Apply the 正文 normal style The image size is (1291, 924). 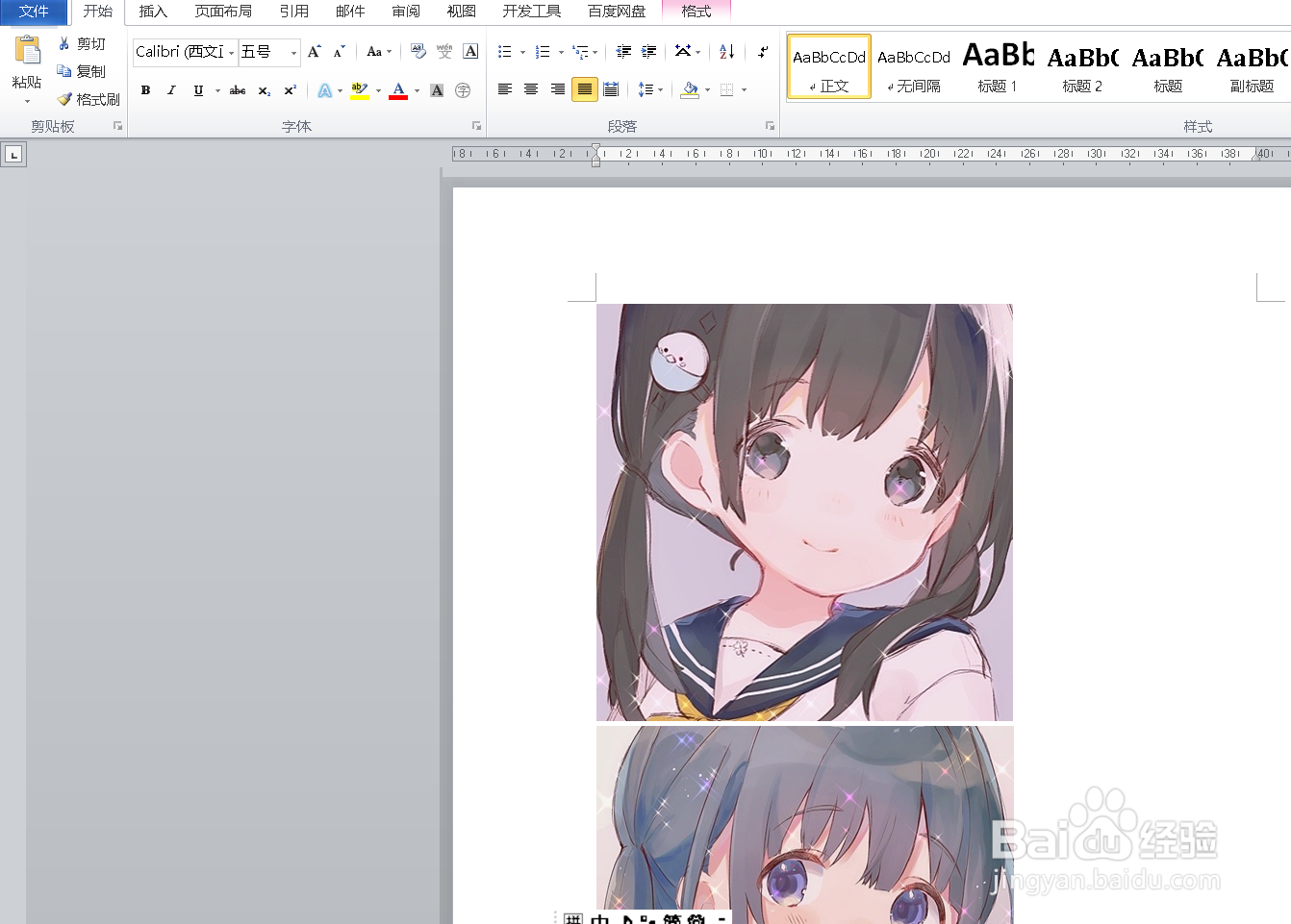pos(829,66)
